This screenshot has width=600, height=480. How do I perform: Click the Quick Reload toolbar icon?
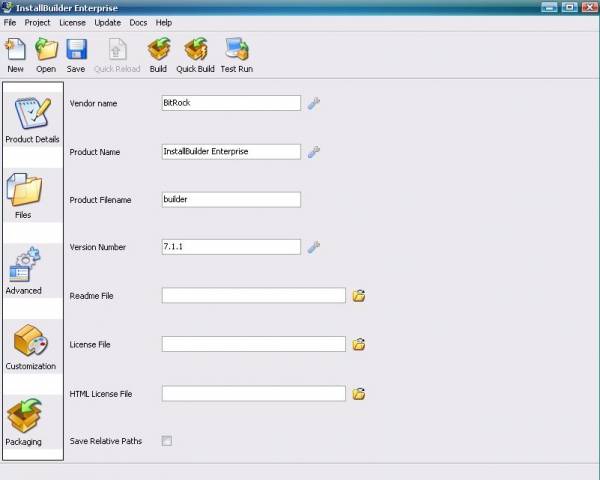pos(117,55)
